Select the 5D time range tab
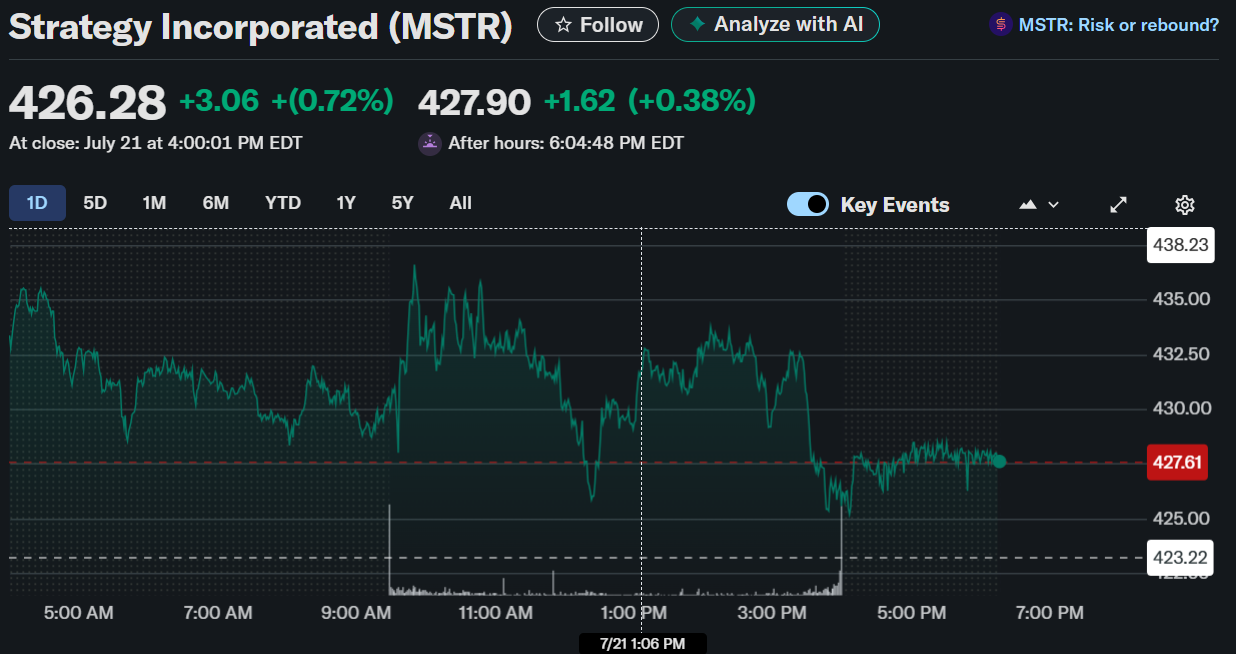This screenshot has height=654, width=1236. point(95,203)
